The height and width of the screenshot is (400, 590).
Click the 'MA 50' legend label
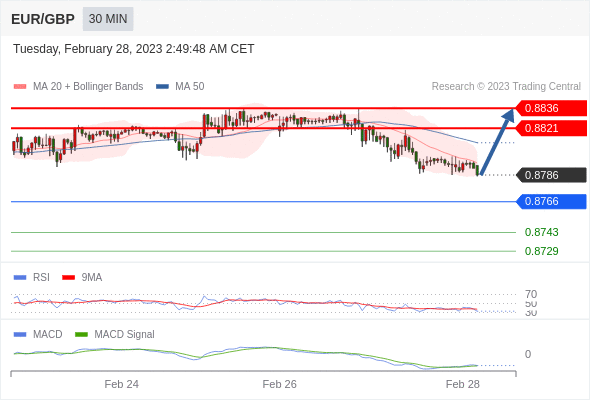[x=190, y=87]
